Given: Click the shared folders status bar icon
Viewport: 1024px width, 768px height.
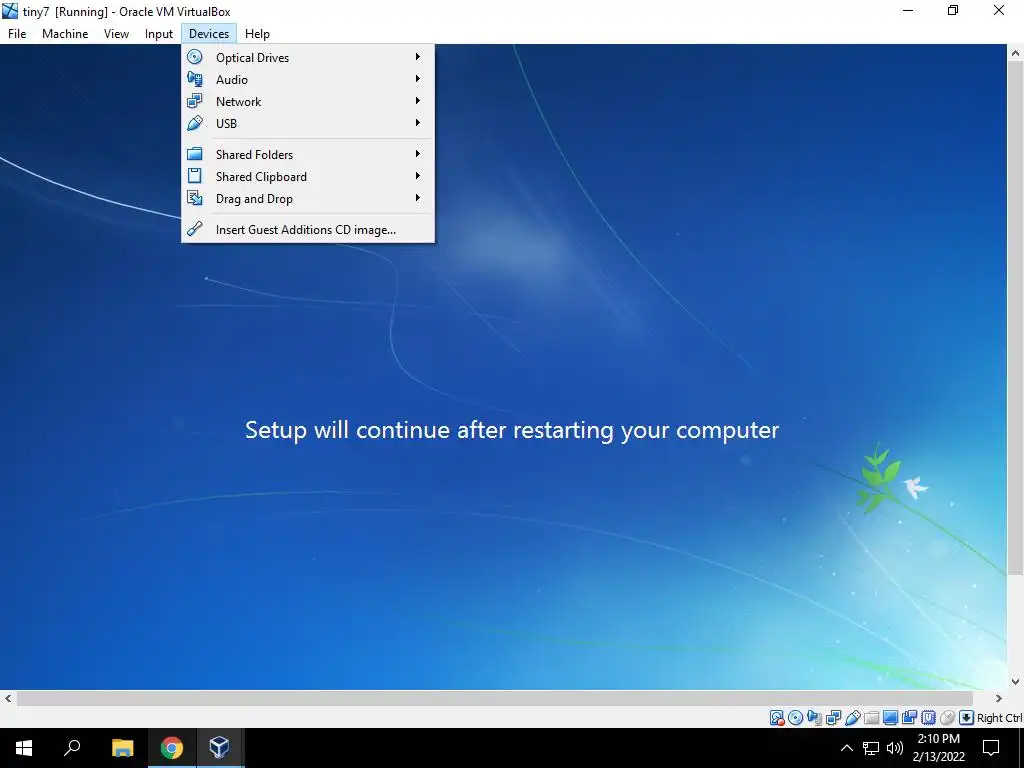Looking at the screenshot, I should (871, 718).
